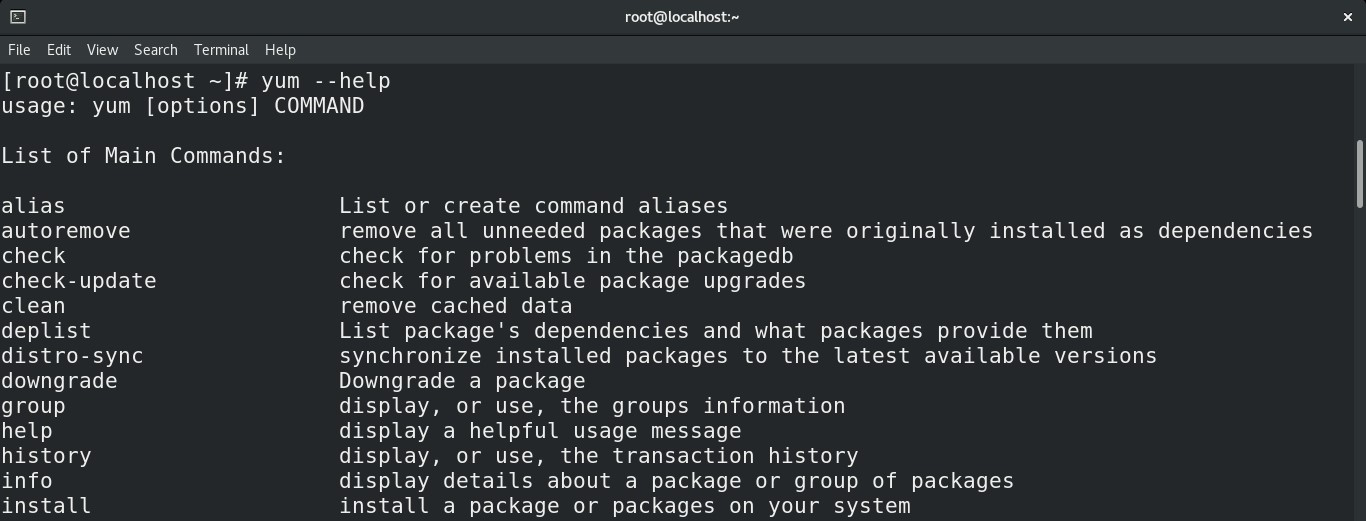Click the terminal icon in title bar

click(x=18, y=17)
